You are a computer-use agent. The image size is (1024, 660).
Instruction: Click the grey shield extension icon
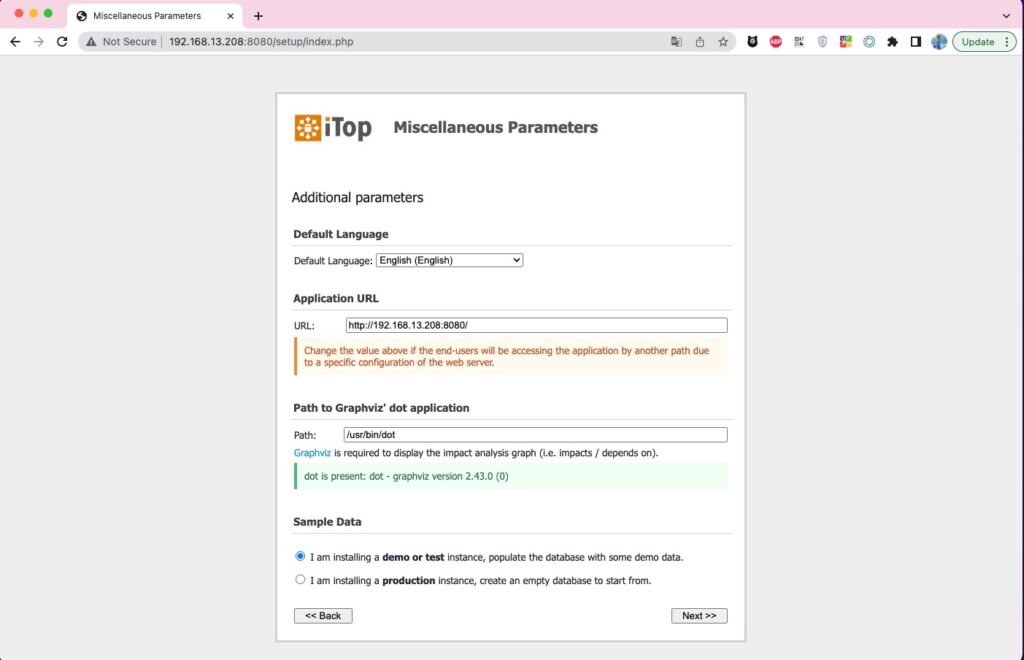[822, 42]
